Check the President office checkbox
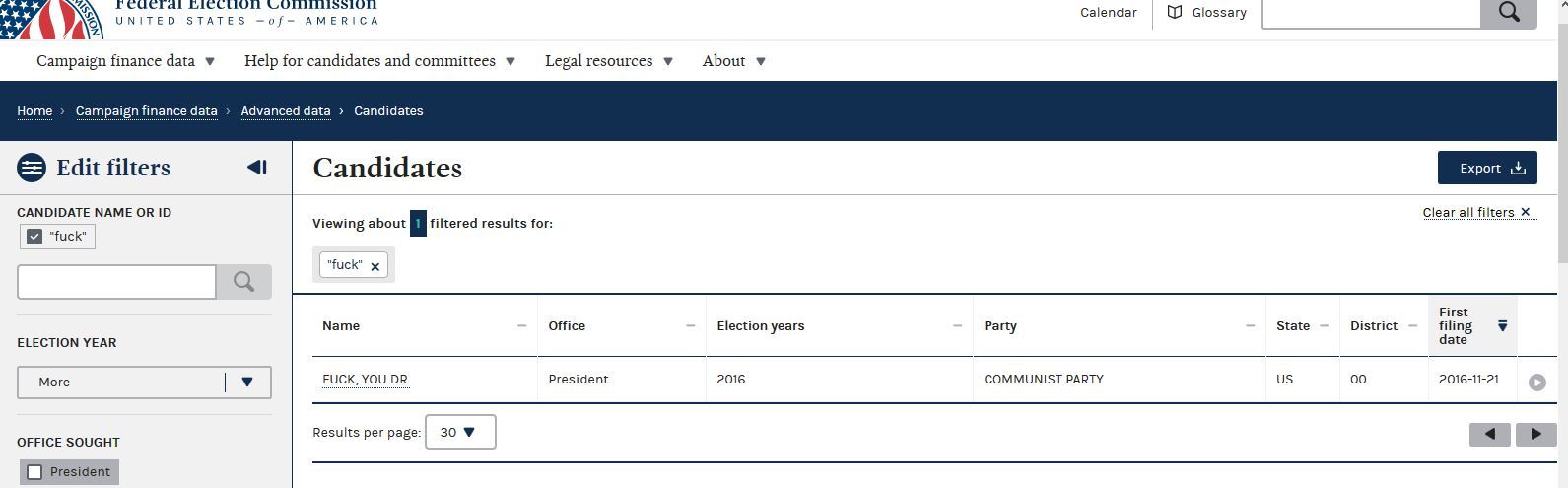1568x488 pixels. point(34,472)
